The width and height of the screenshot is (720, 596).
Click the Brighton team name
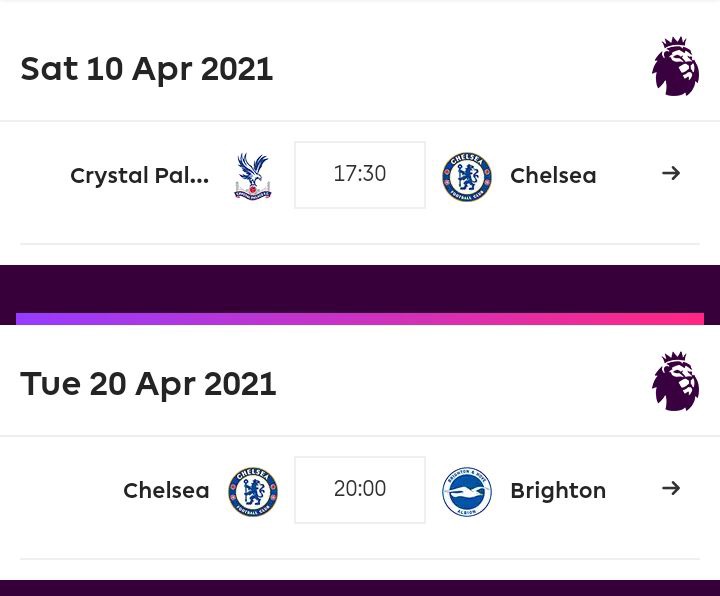pyautogui.click(x=558, y=491)
